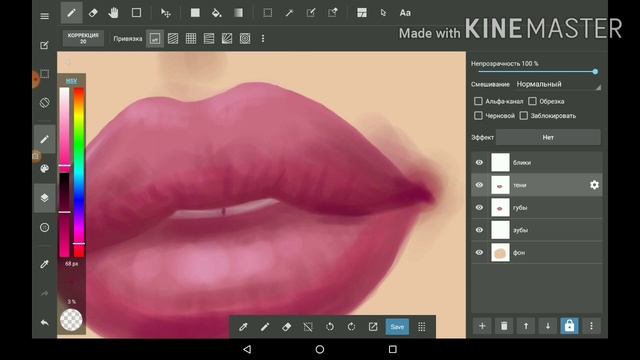
Task: Adjust the opacity Непрозрачность slider
Action: coord(536,71)
